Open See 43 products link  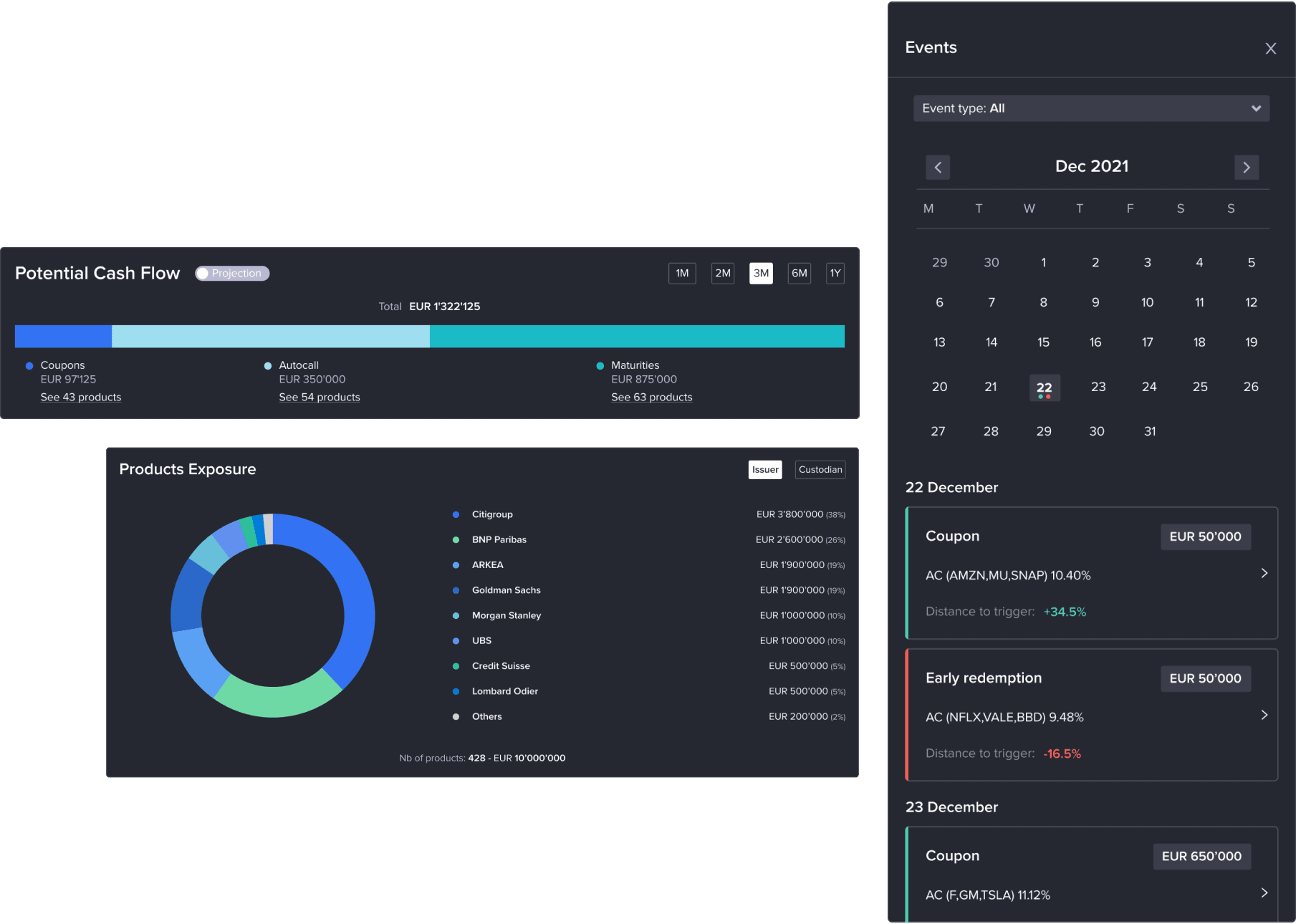(x=81, y=397)
